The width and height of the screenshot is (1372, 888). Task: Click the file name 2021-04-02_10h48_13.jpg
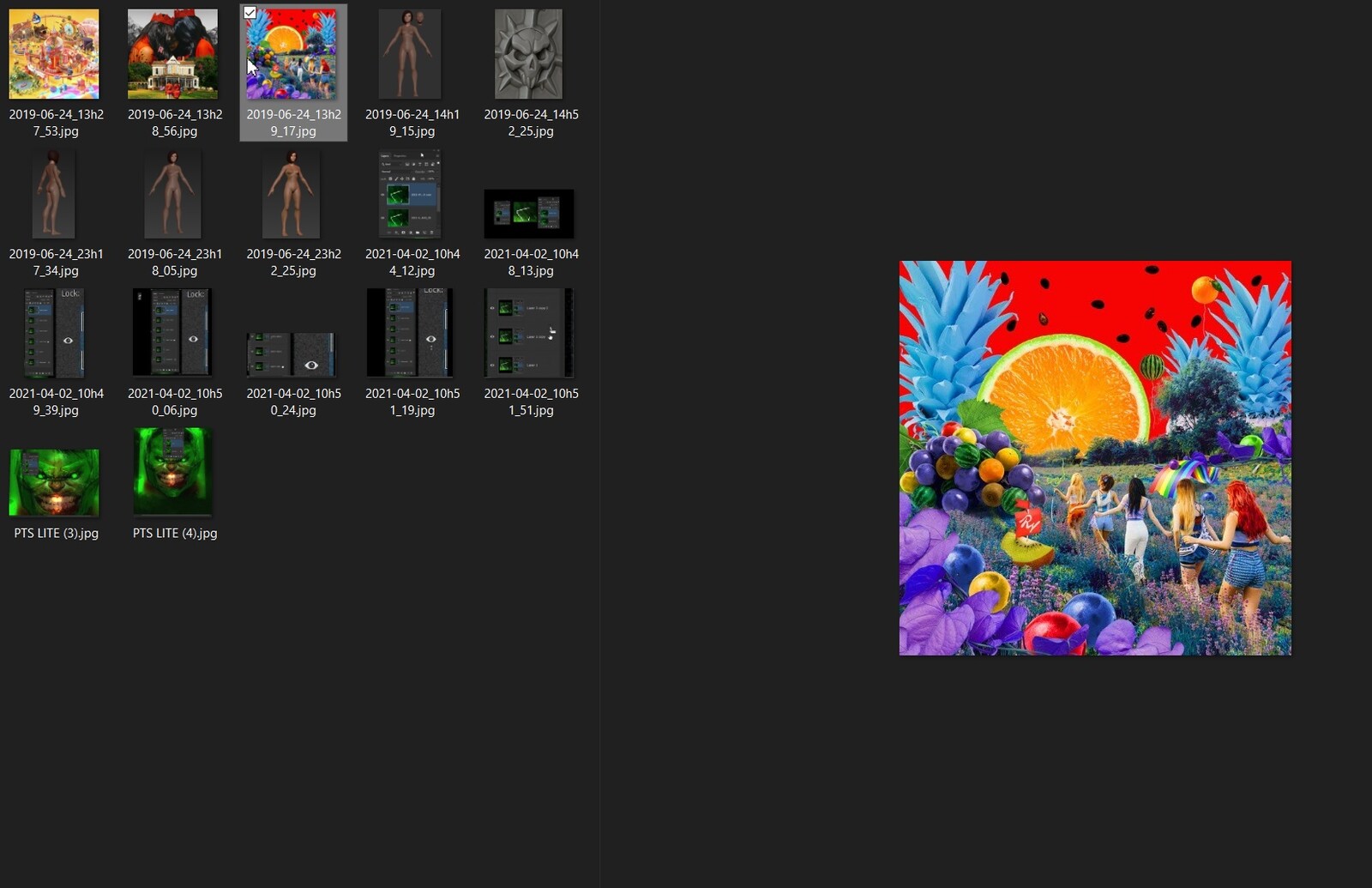coord(531,263)
